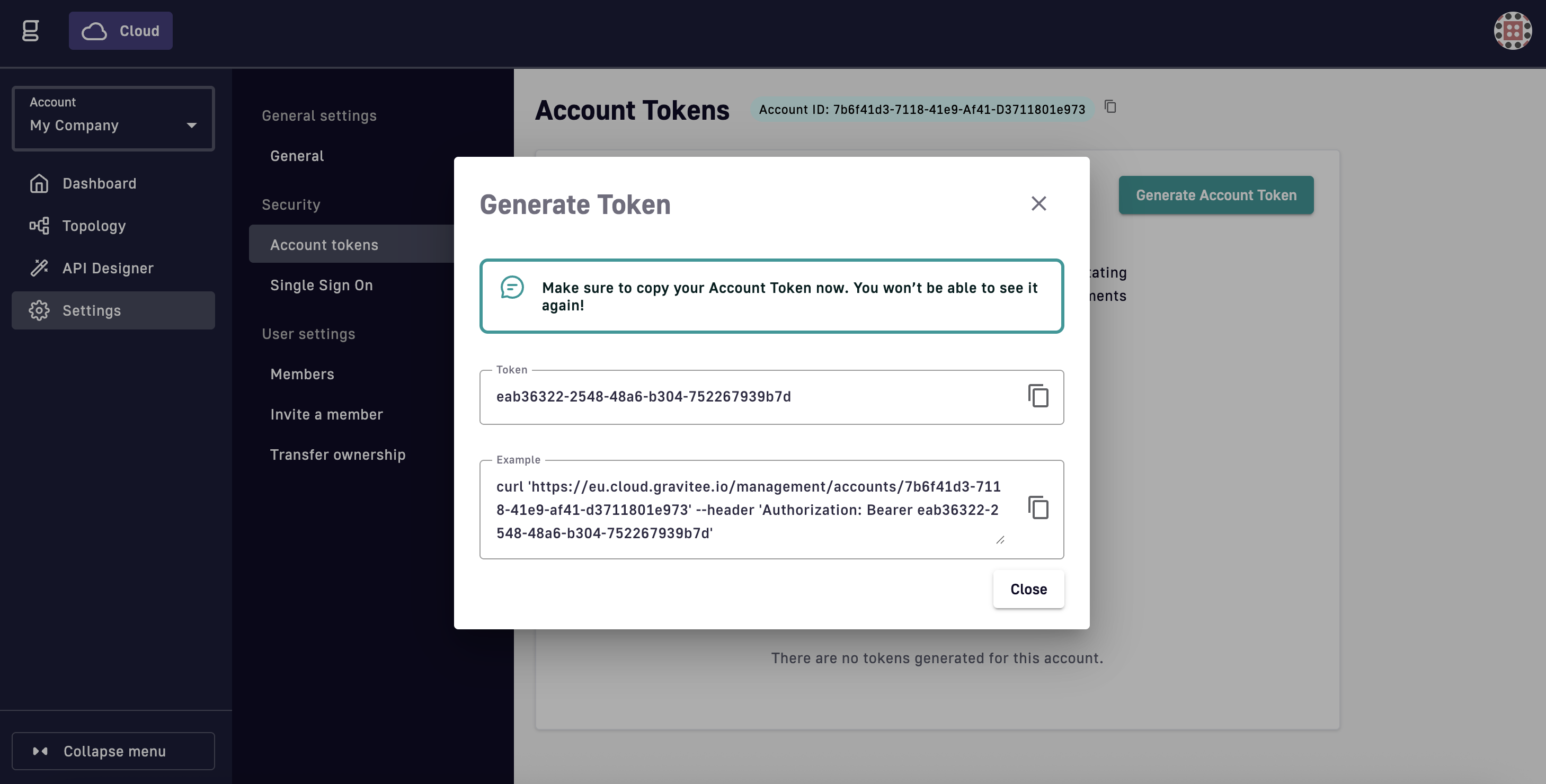Open API Designer from the sidebar
Viewport: 1546px width, 784px height.
point(108,268)
